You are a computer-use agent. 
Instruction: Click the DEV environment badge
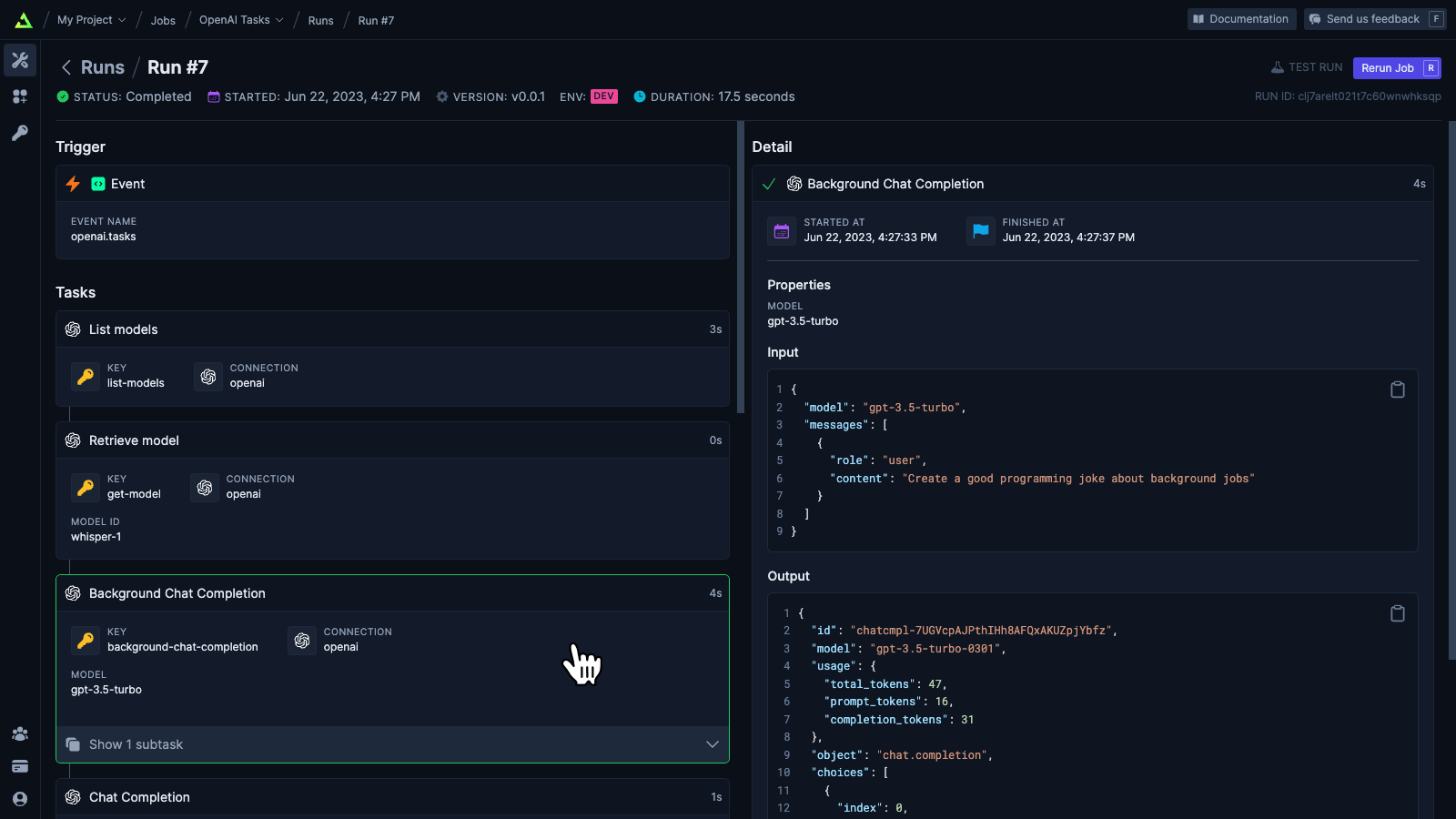604,96
